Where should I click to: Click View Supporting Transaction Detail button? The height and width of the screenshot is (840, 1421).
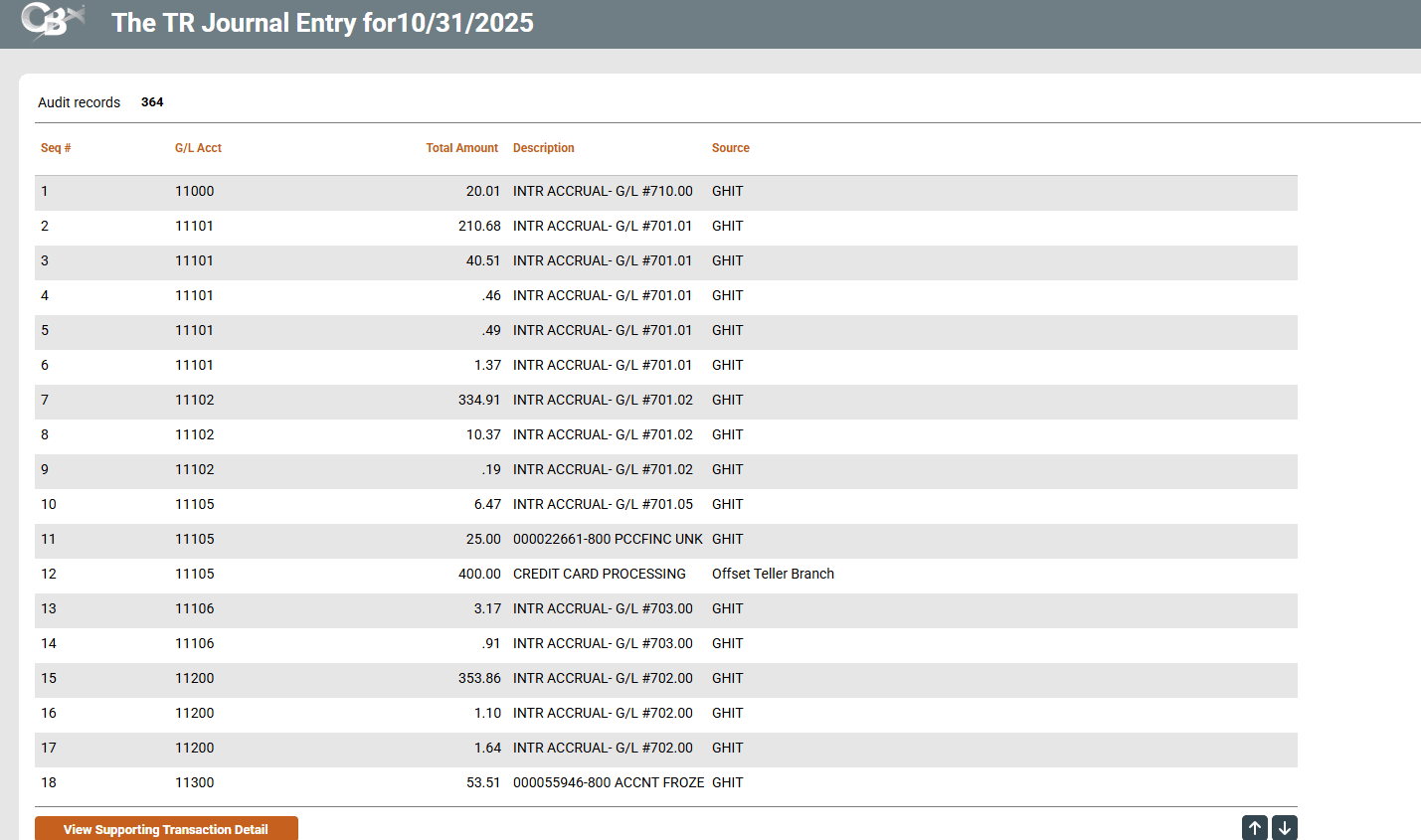(x=166, y=829)
